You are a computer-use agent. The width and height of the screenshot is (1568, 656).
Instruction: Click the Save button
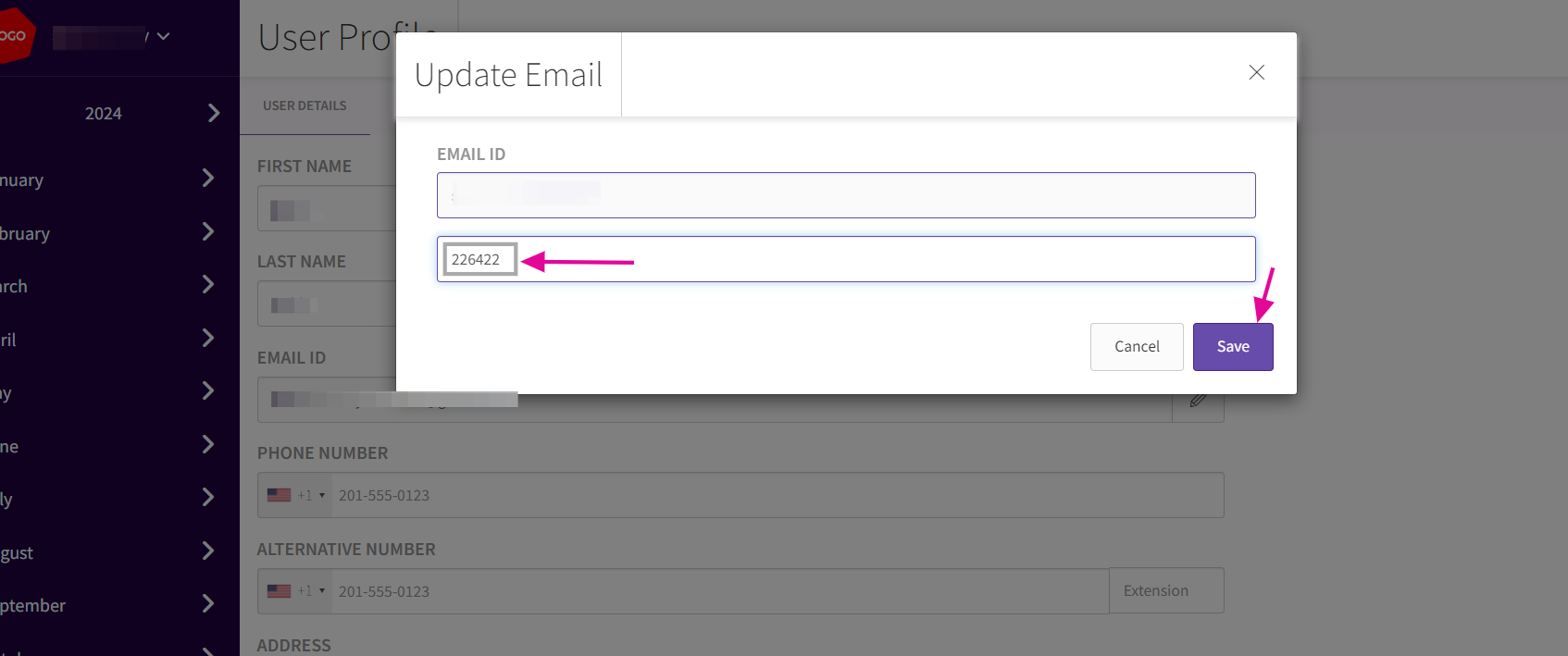tap(1232, 347)
